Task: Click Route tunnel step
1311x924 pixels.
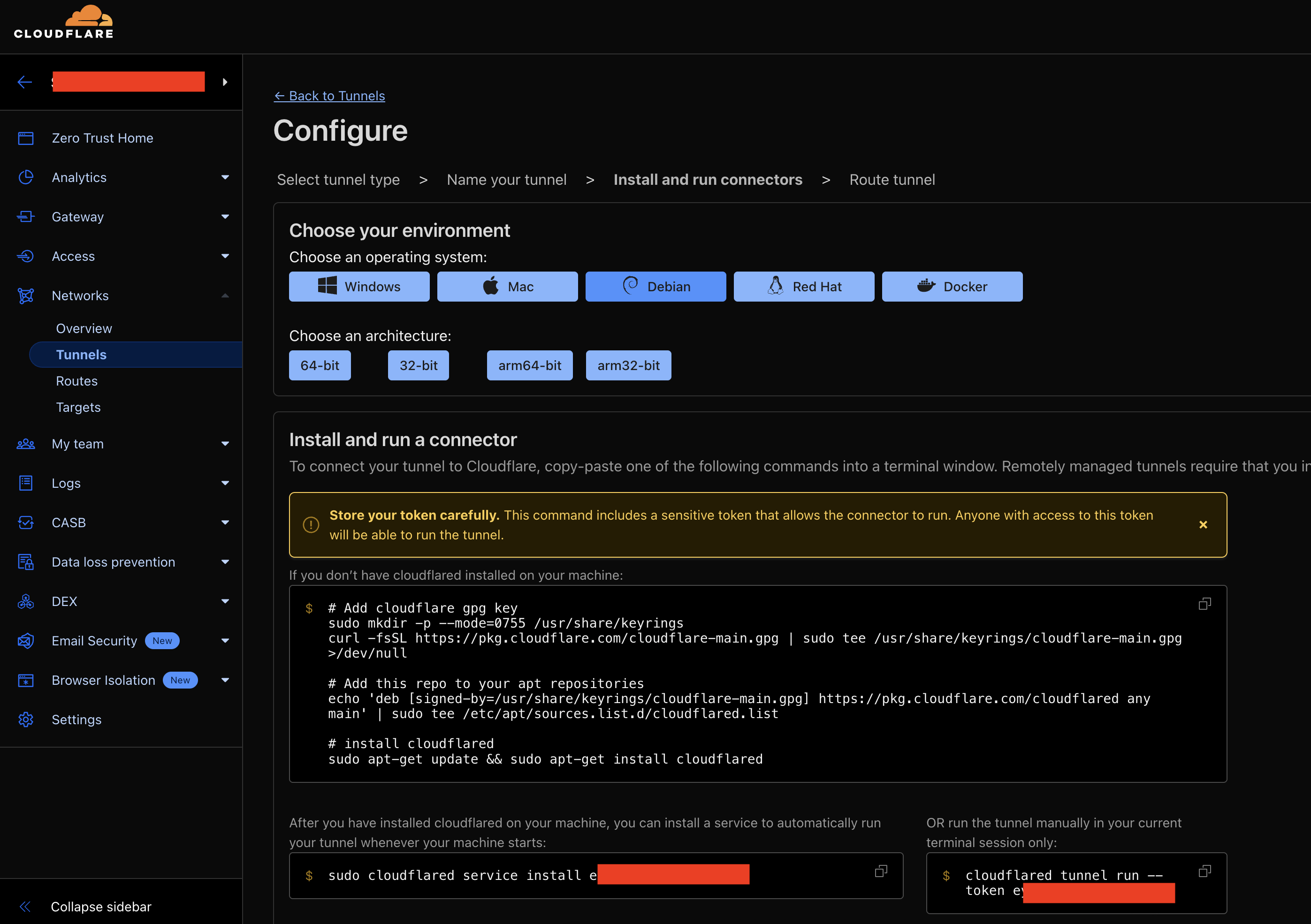Action: (x=892, y=180)
